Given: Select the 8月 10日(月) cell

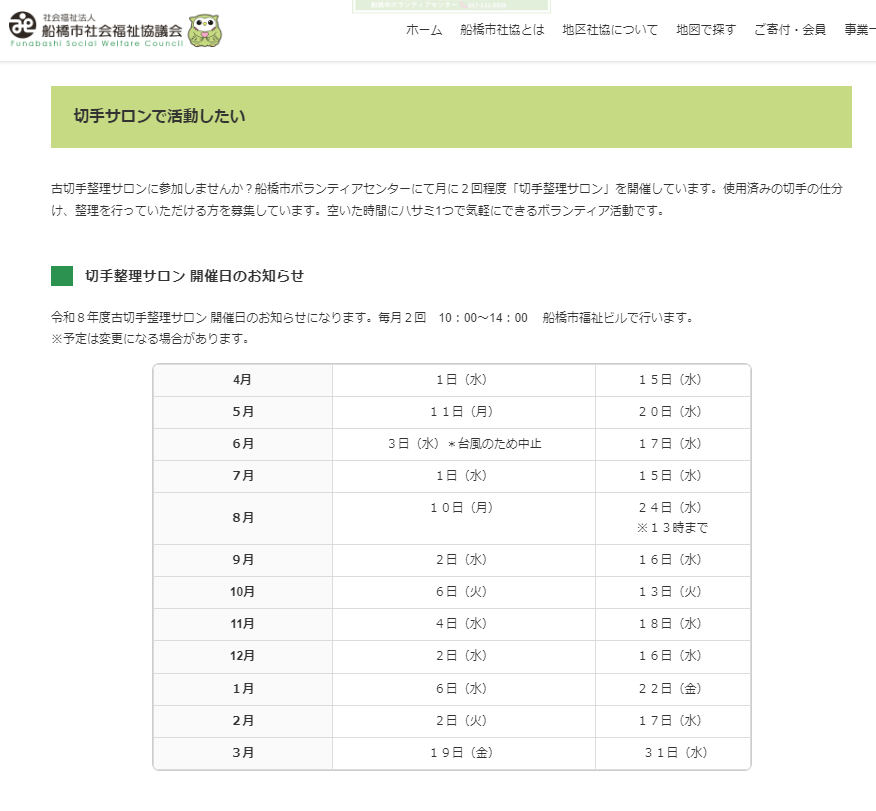Looking at the screenshot, I should tap(464, 518).
